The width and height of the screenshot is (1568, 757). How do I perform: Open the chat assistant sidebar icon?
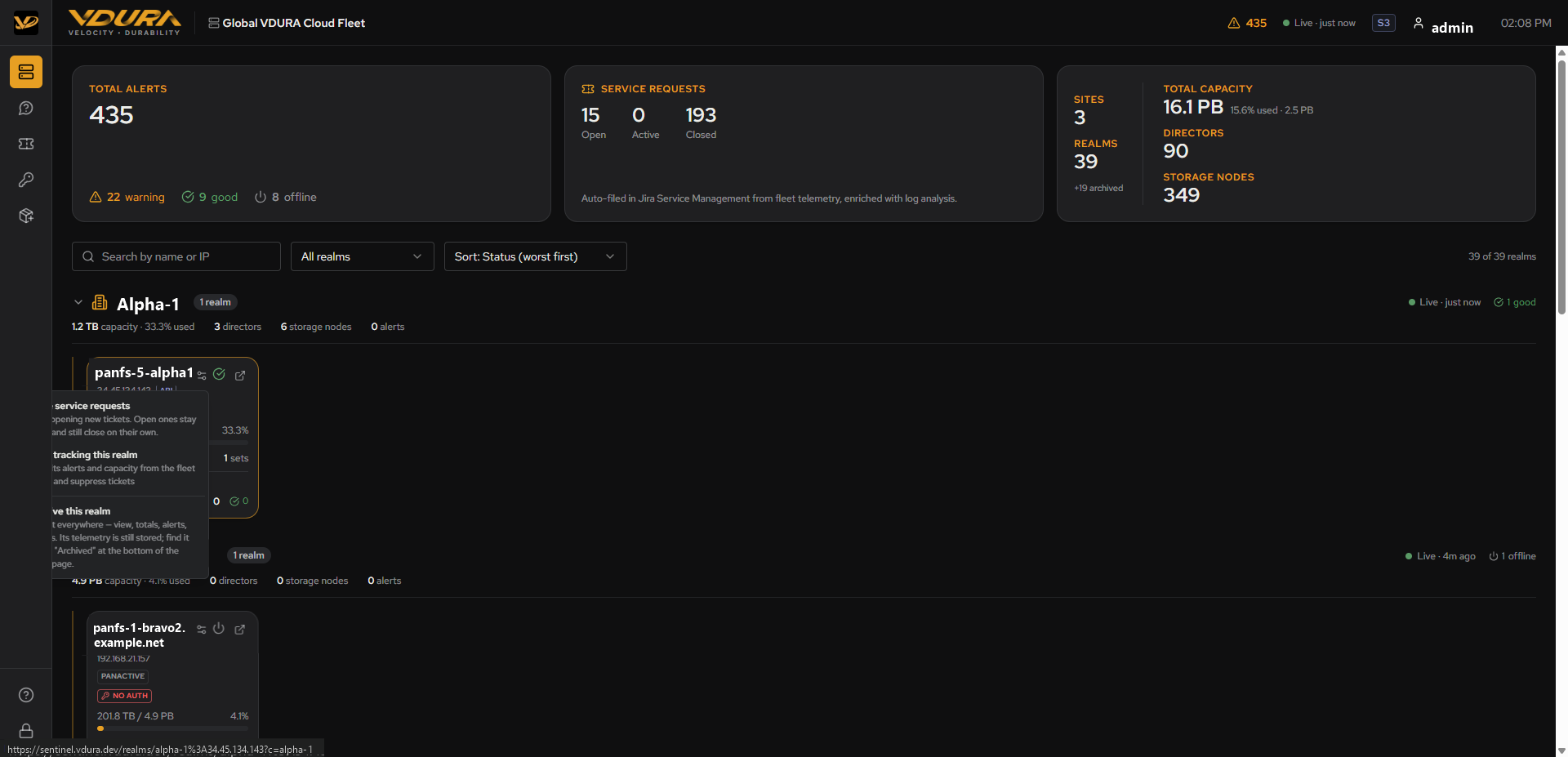[26, 108]
